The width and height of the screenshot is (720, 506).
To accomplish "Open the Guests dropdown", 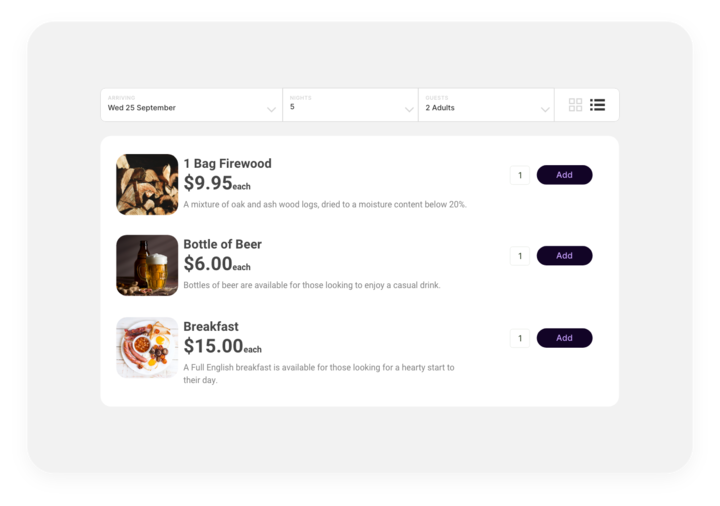I will [x=485, y=105].
